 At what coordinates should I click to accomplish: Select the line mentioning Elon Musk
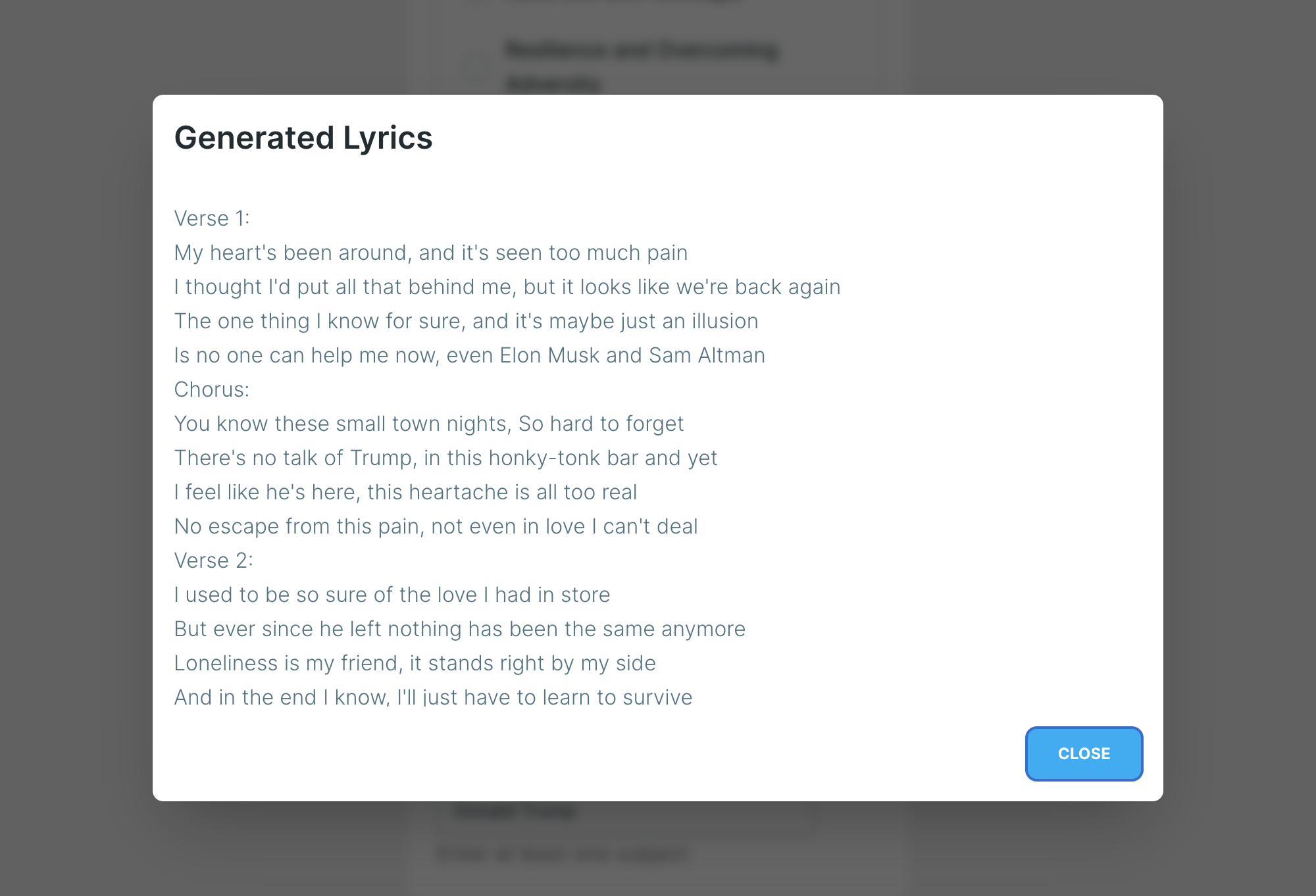click(x=469, y=355)
